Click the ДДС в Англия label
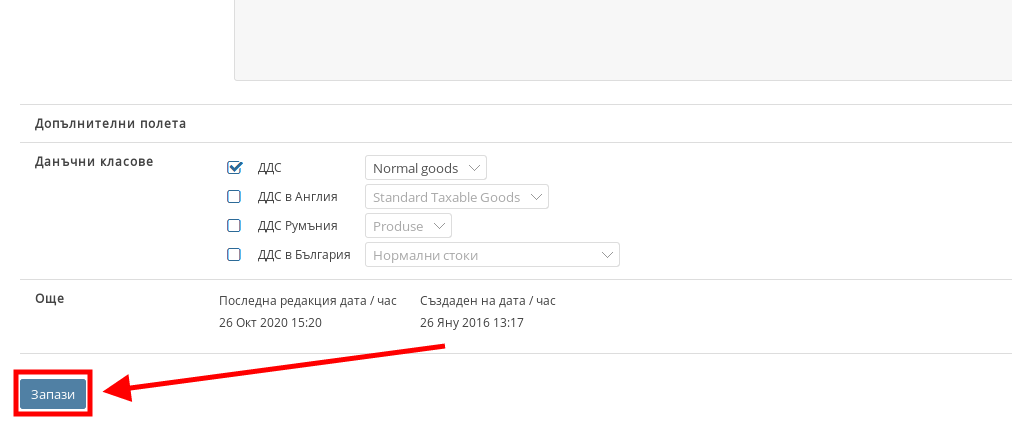Viewport: 1012px width, 443px height. 298,197
